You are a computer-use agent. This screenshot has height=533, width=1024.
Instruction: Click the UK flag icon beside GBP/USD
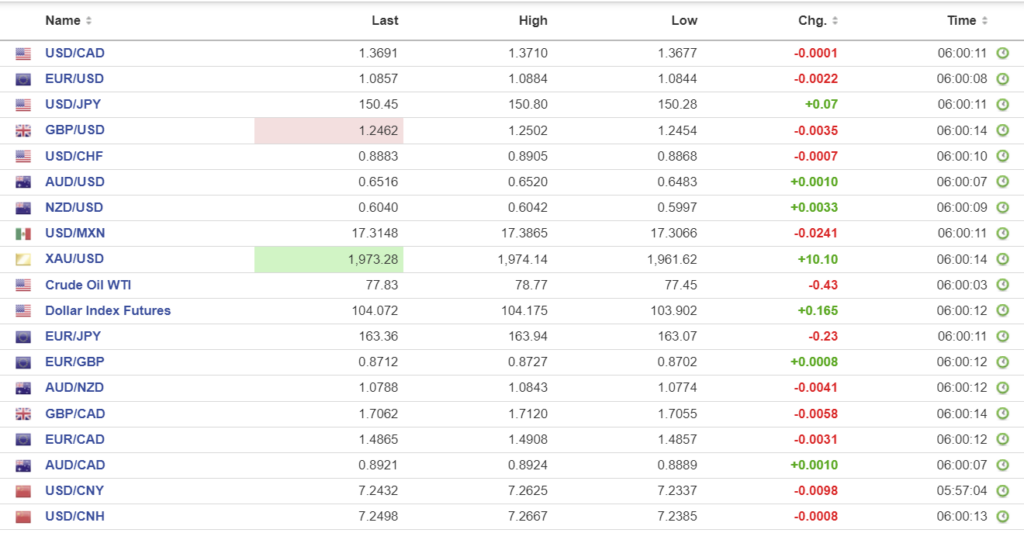click(23, 131)
